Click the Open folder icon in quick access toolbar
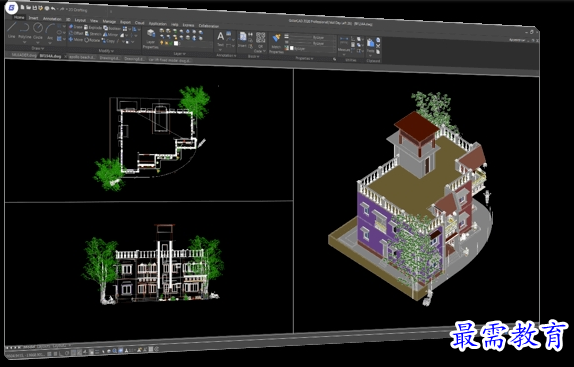 pos(29,8)
